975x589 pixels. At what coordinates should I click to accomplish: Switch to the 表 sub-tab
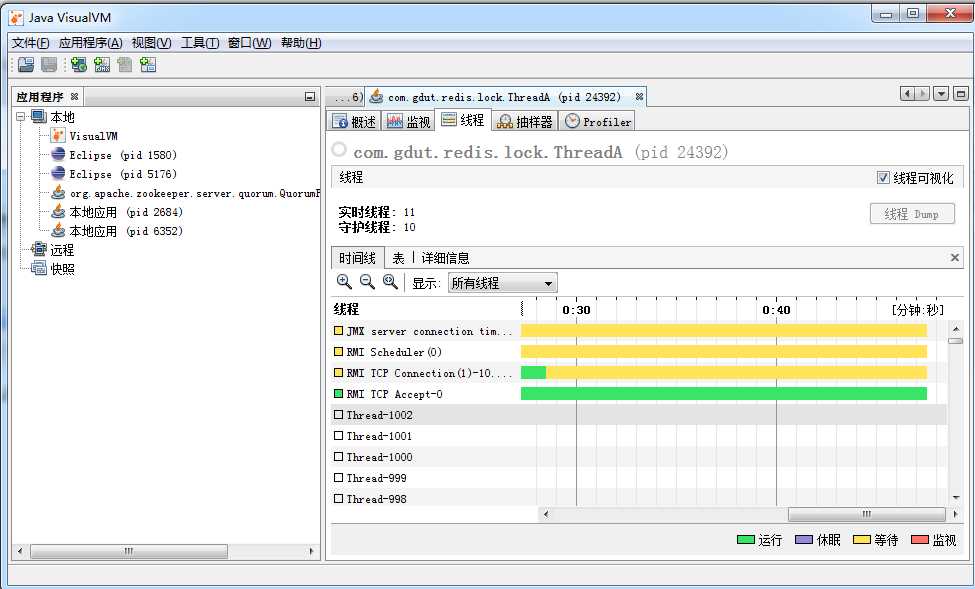pos(399,257)
